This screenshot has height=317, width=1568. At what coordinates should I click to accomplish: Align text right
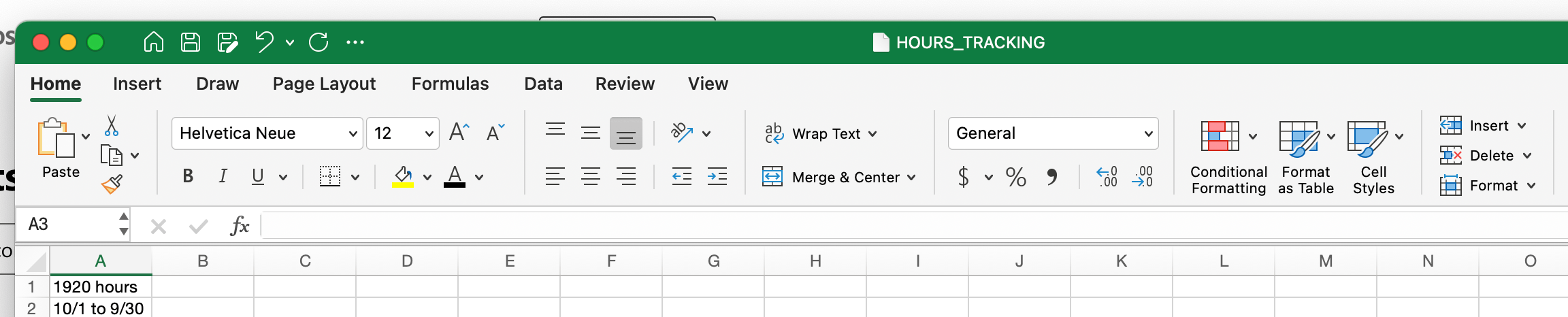[x=626, y=177]
